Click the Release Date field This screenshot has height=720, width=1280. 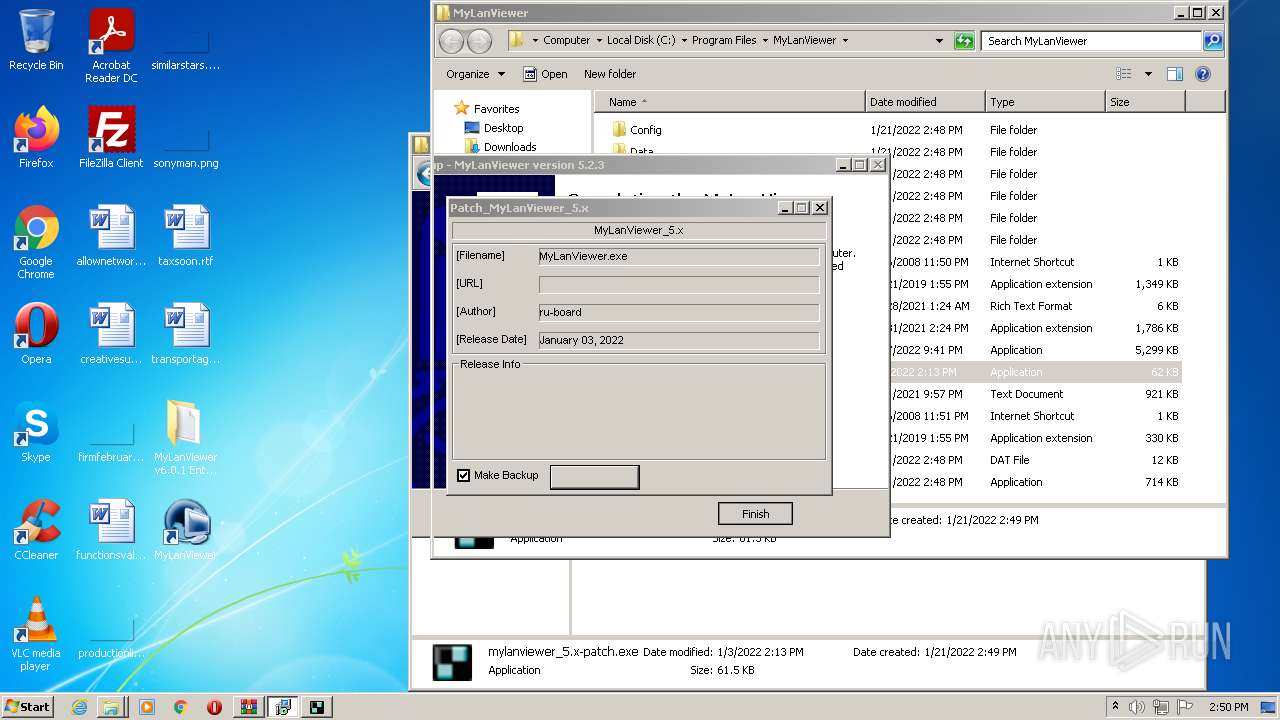click(678, 341)
